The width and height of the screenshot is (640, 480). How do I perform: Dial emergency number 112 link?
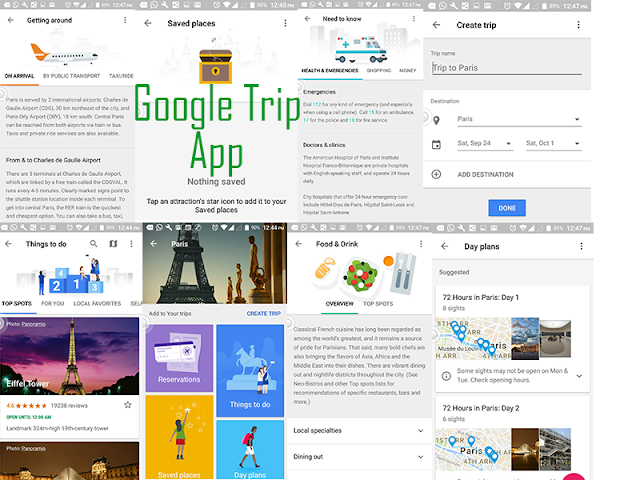317,104
